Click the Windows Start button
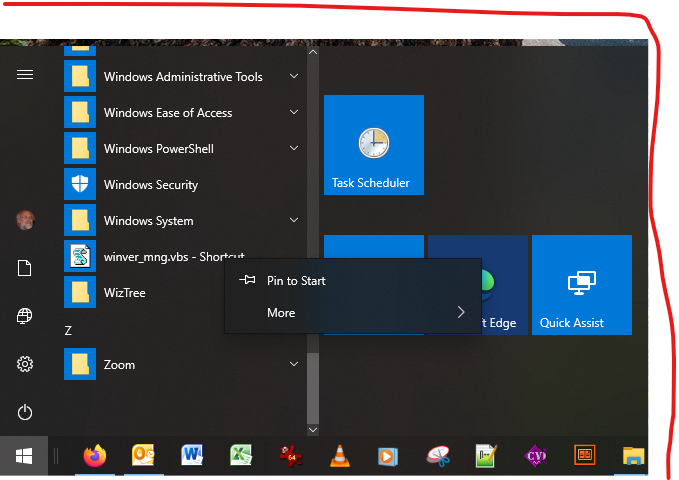Viewport: 679px width, 480px height. tap(24, 456)
